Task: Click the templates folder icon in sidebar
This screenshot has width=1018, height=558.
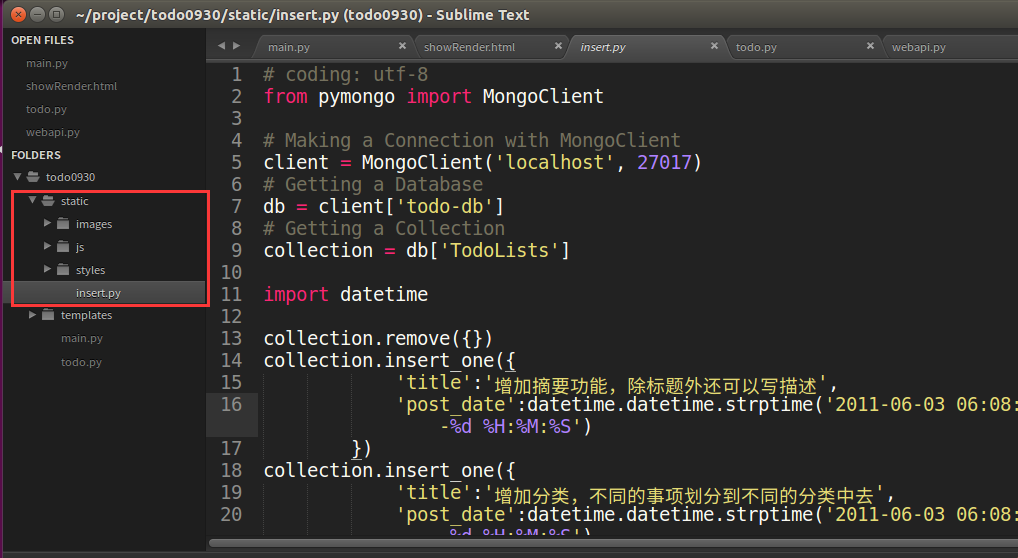Action: [x=48, y=315]
